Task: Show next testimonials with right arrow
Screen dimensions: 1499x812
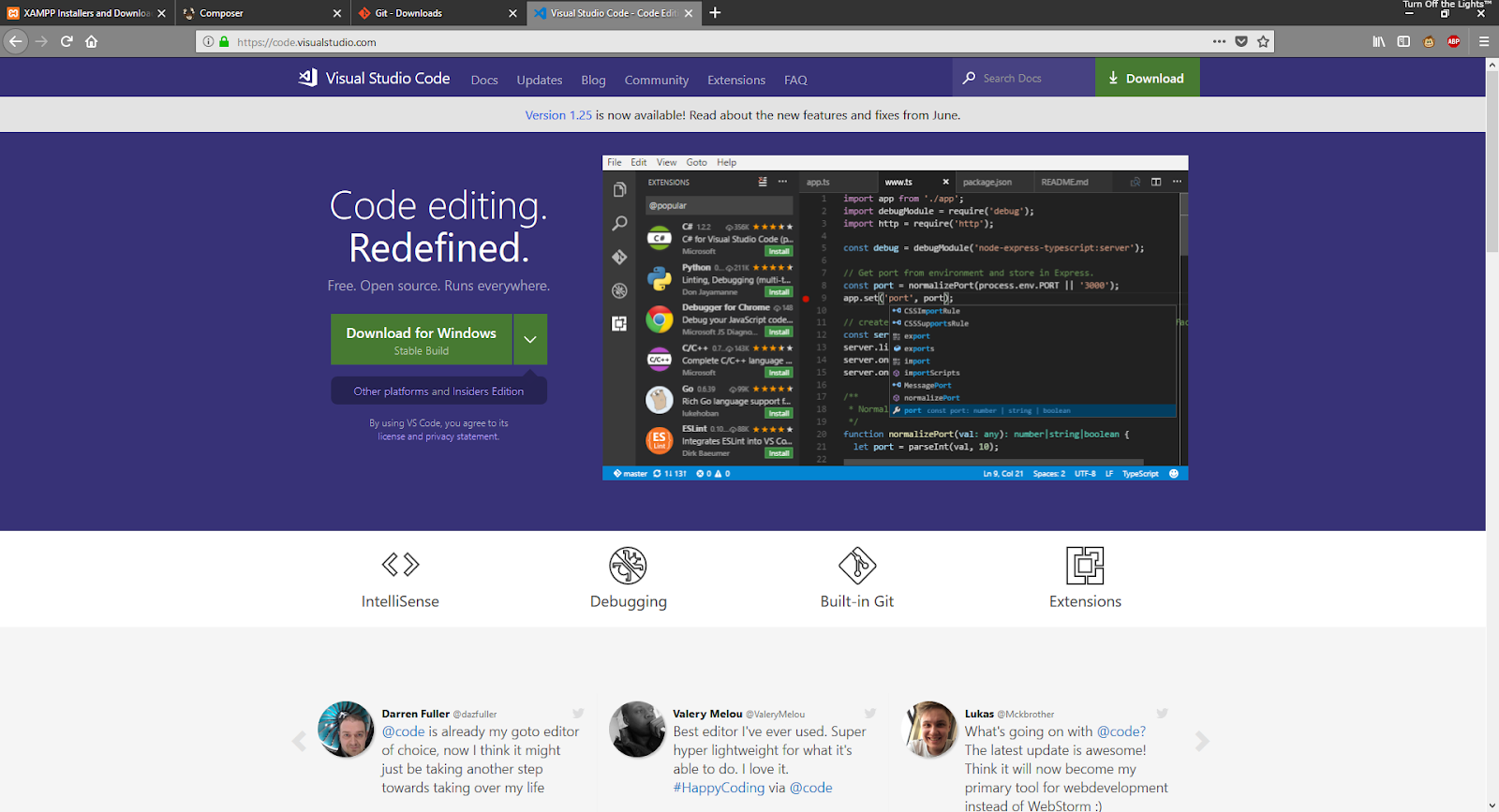Action: (x=1202, y=742)
